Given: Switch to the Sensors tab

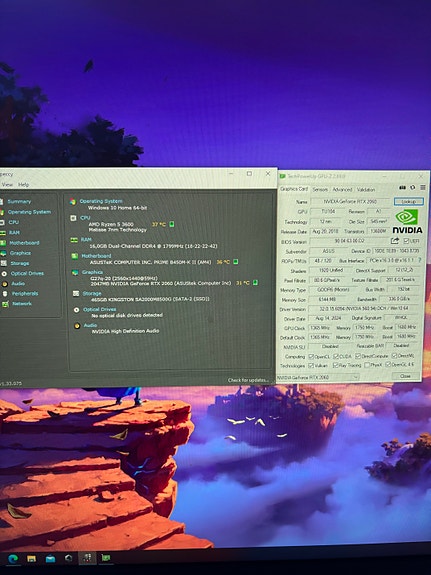Looking at the screenshot, I should pos(320,190).
